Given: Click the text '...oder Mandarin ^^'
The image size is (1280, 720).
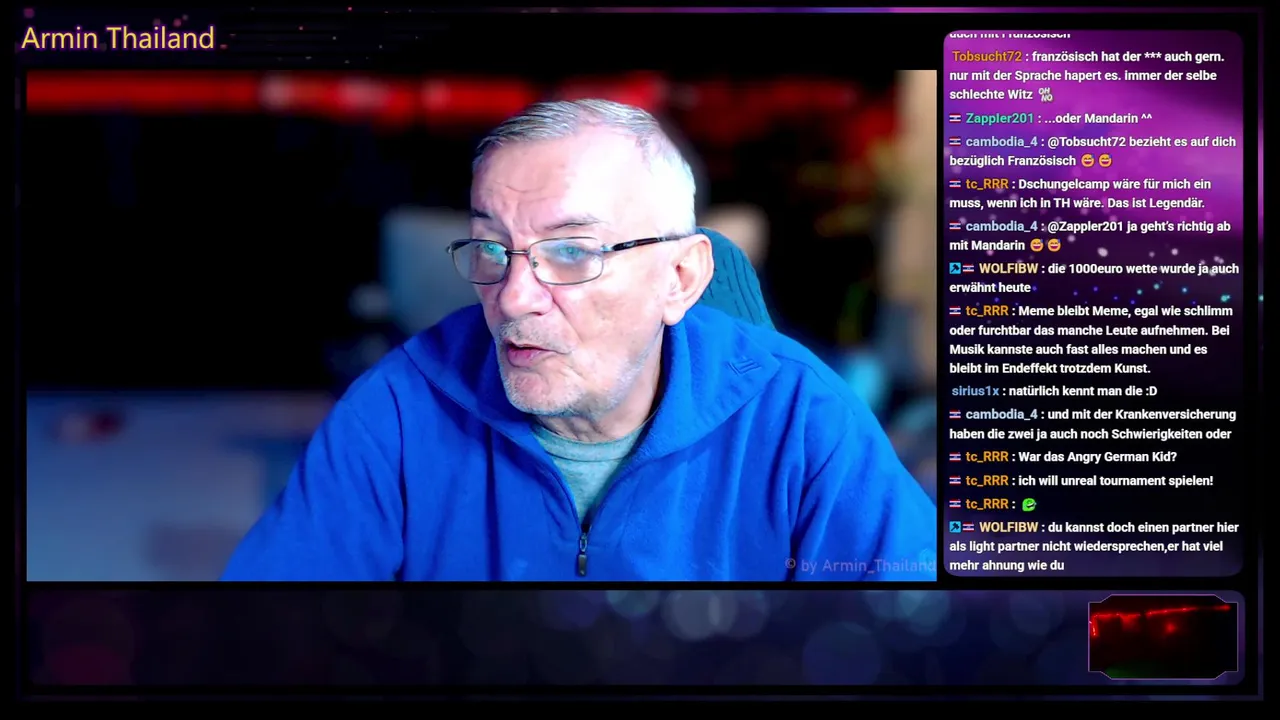Looking at the screenshot, I should (1098, 119).
